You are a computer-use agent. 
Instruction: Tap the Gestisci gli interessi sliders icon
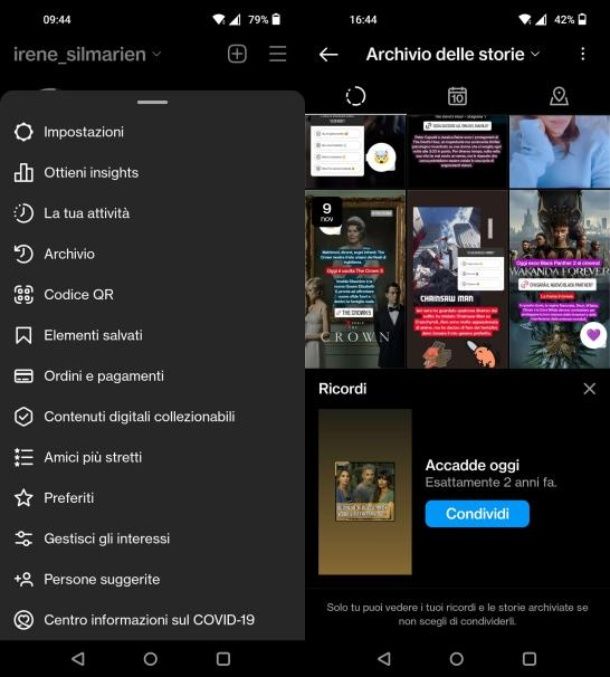click(23, 538)
